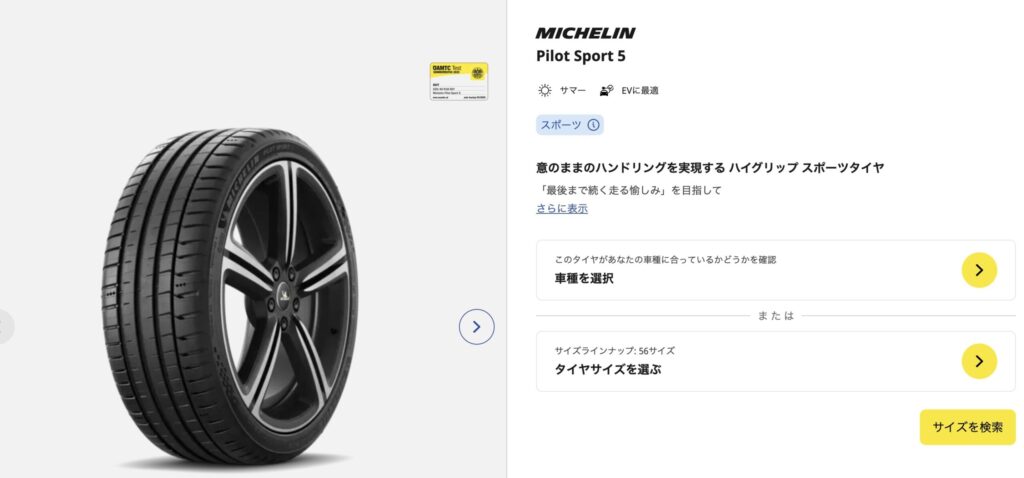Open the タイヤサイズを選ぶ option
The width and height of the screenshot is (1024, 478).
[x=608, y=369]
